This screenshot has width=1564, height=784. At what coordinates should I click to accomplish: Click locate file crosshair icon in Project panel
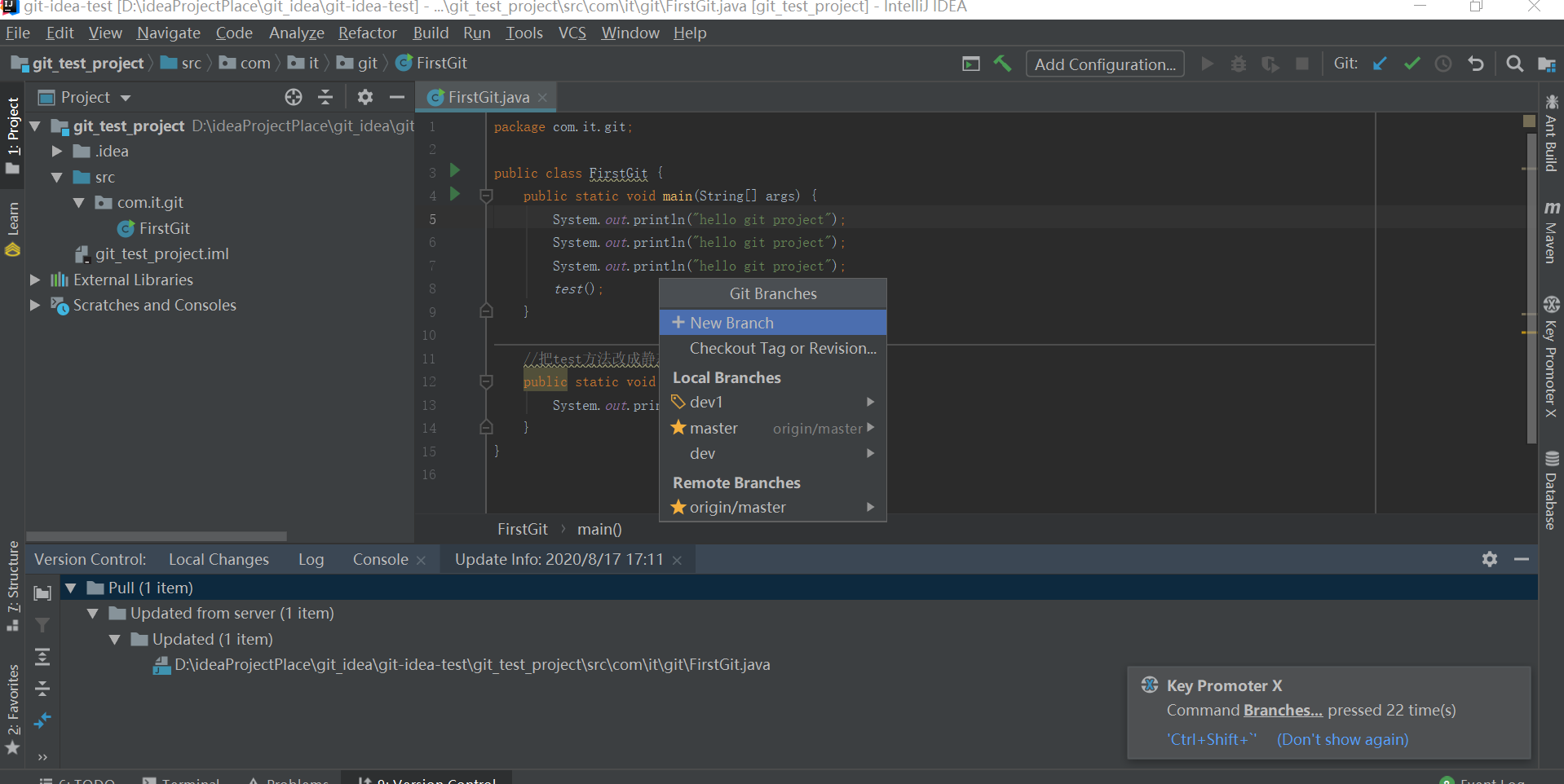(294, 97)
